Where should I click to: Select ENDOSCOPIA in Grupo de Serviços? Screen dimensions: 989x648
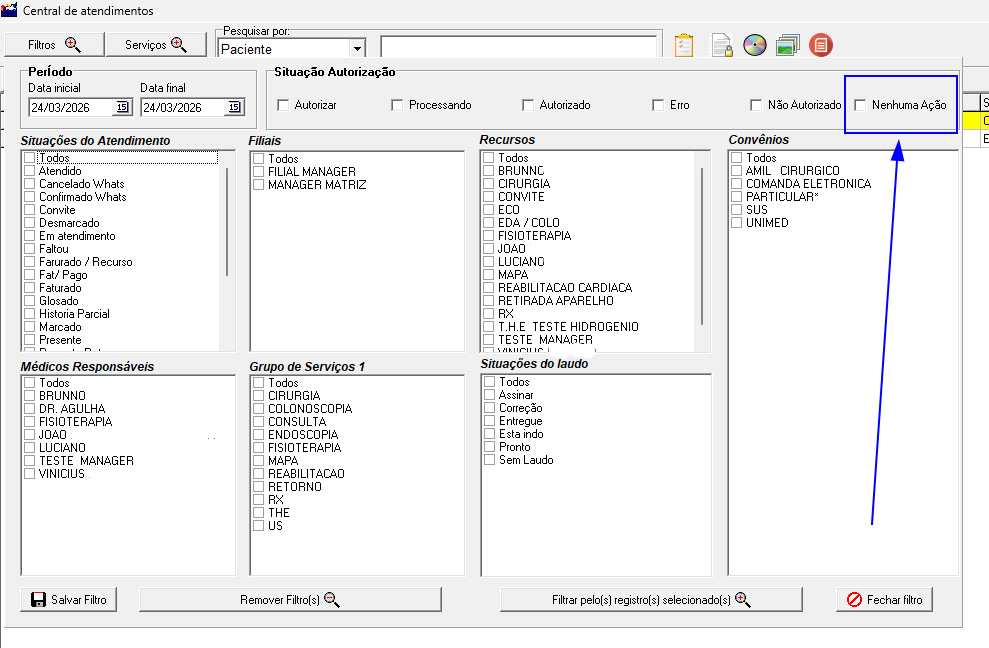click(x=259, y=435)
